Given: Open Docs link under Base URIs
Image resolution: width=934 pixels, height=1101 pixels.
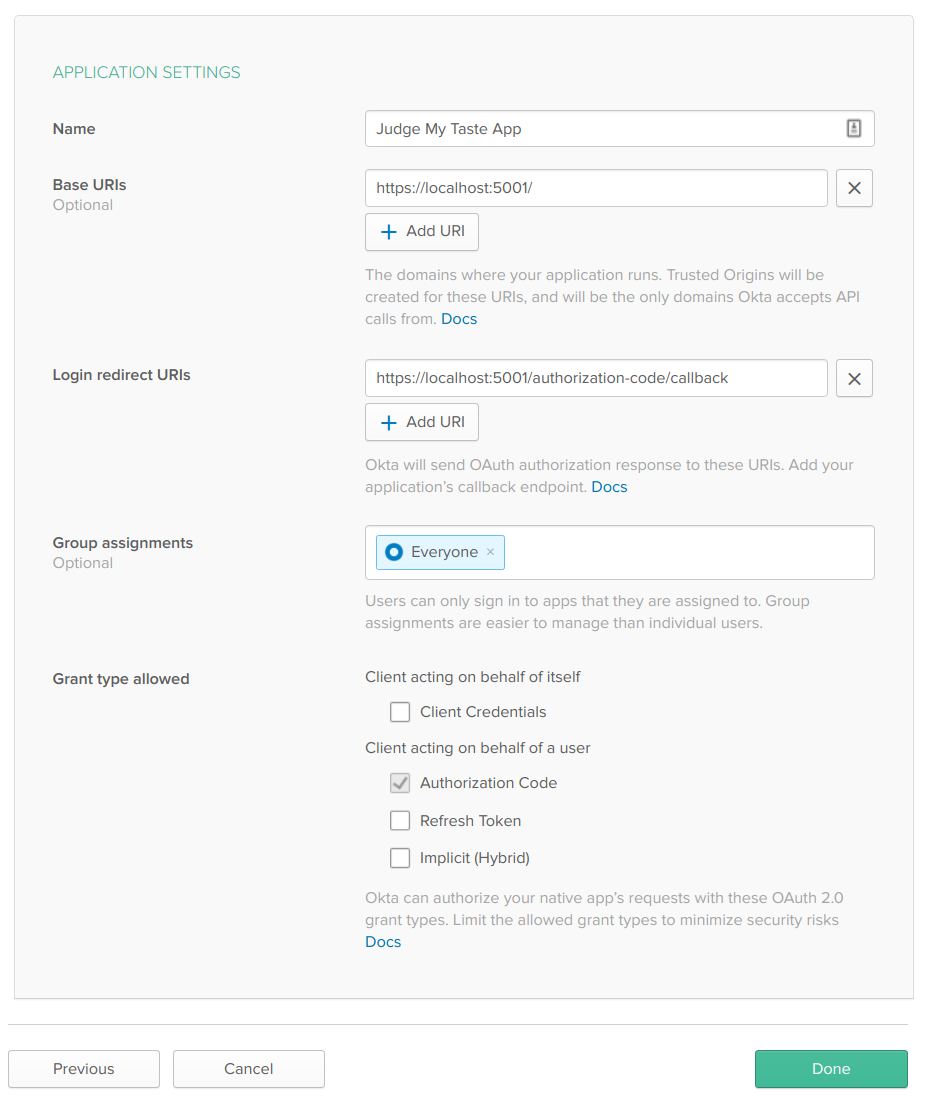Looking at the screenshot, I should click(x=459, y=319).
